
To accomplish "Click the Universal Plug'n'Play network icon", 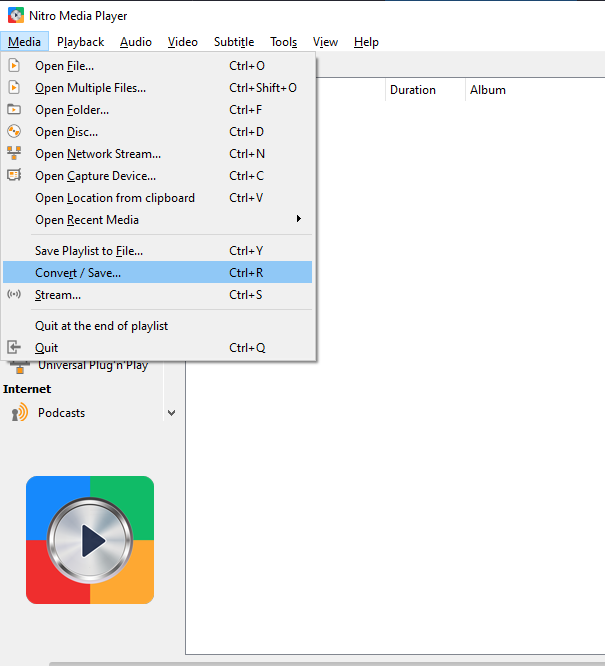I will [20, 367].
